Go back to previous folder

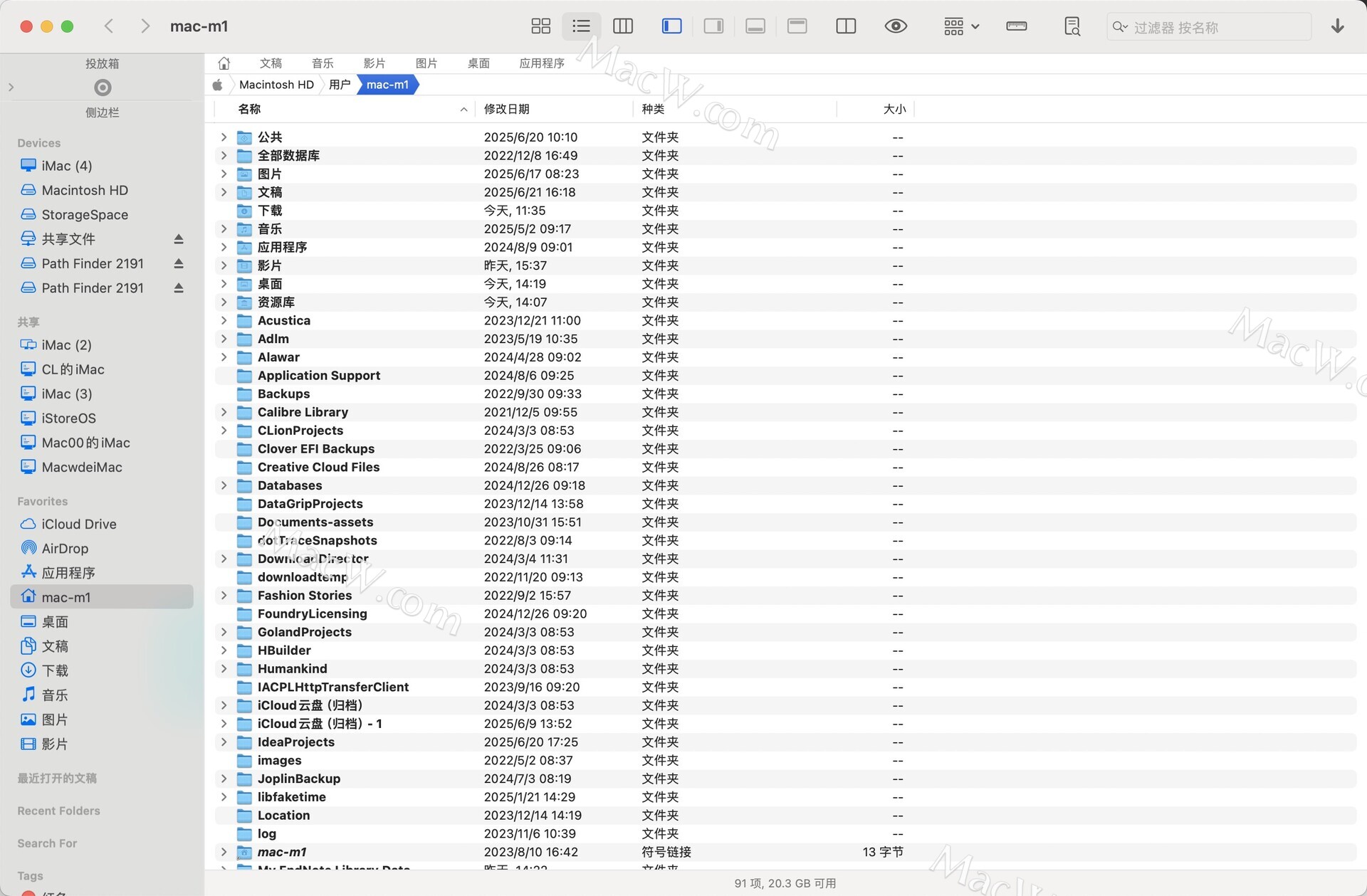109,26
